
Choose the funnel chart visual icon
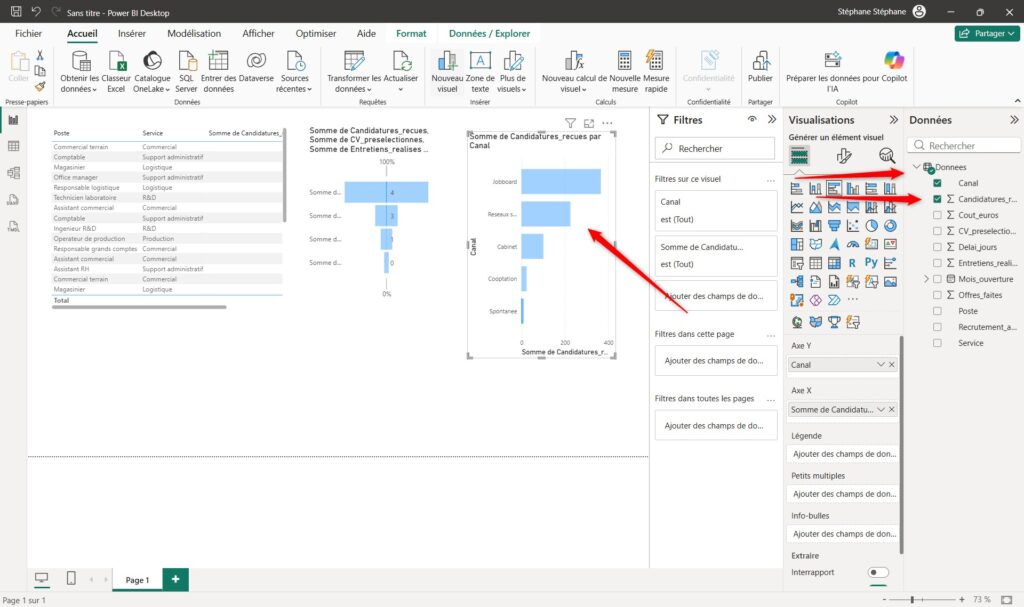coord(834,226)
